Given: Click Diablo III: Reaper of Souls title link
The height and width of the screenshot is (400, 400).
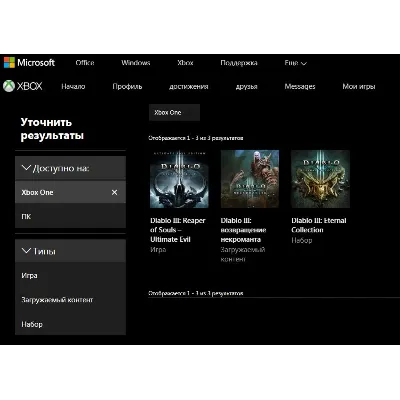Looking at the screenshot, I should [x=178, y=230].
